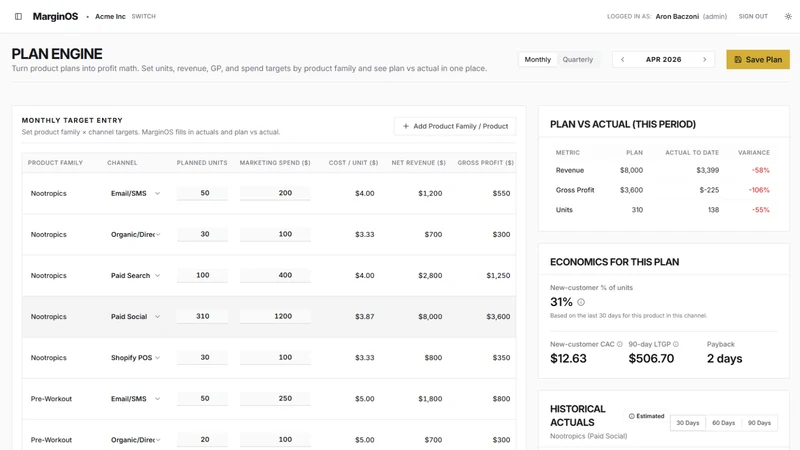Viewport: 800px width, 450px height.
Task: Click the Aron Baczoni user name
Action: [677, 16]
